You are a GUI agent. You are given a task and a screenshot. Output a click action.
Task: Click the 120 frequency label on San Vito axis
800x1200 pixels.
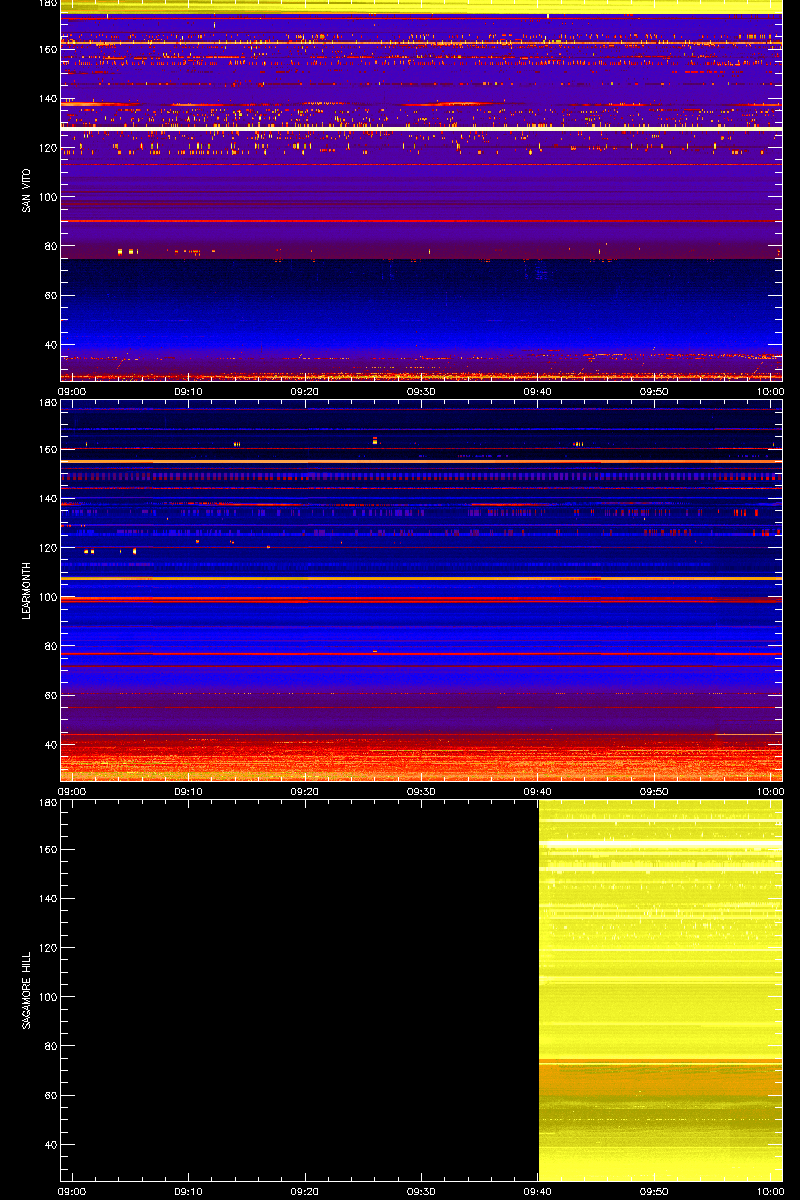pos(46,147)
